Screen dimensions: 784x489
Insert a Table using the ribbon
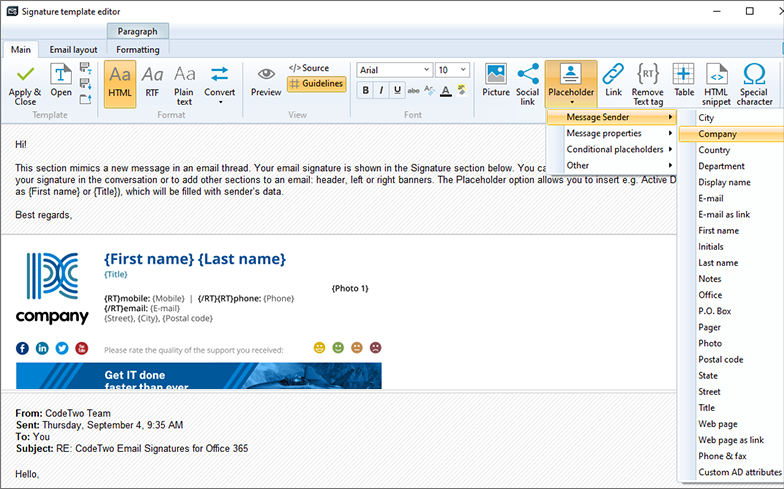[683, 74]
